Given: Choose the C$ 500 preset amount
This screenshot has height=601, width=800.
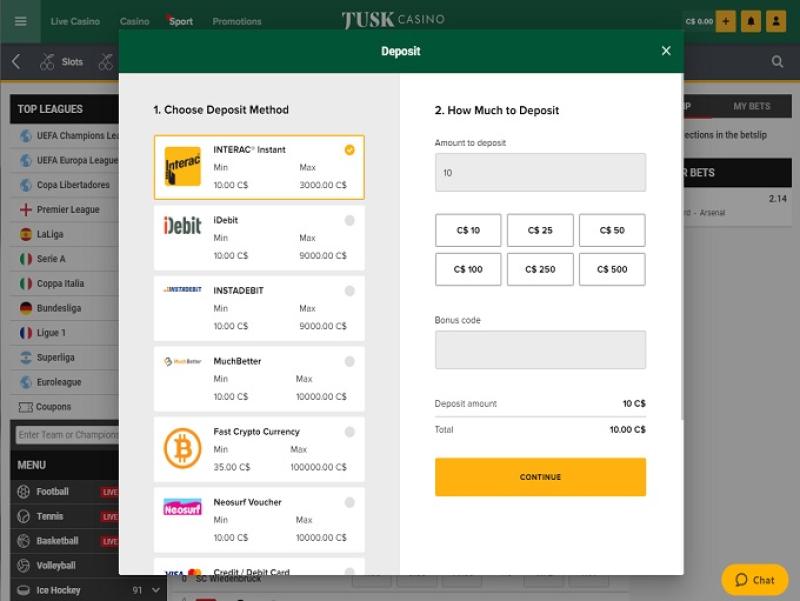Looking at the screenshot, I should click(612, 269).
